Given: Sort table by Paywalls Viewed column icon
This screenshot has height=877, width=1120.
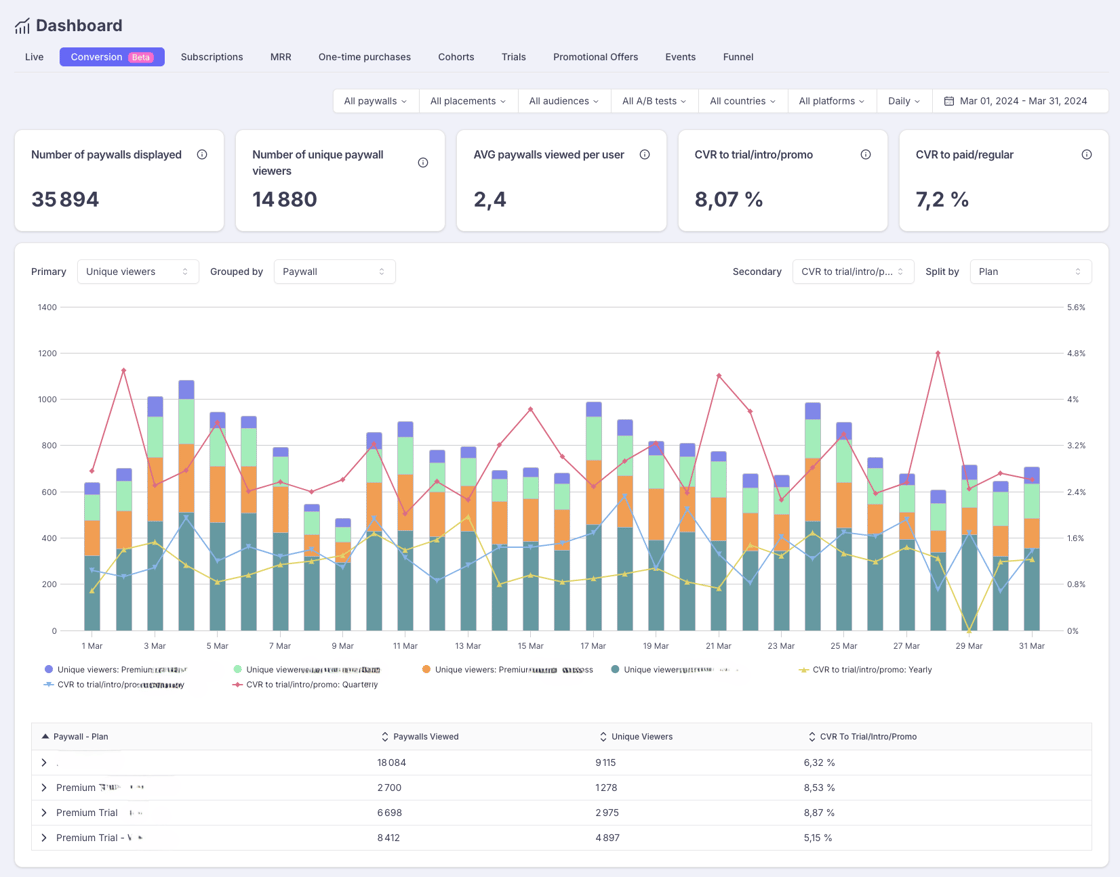Looking at the screenshot, I should pos(385,737).
